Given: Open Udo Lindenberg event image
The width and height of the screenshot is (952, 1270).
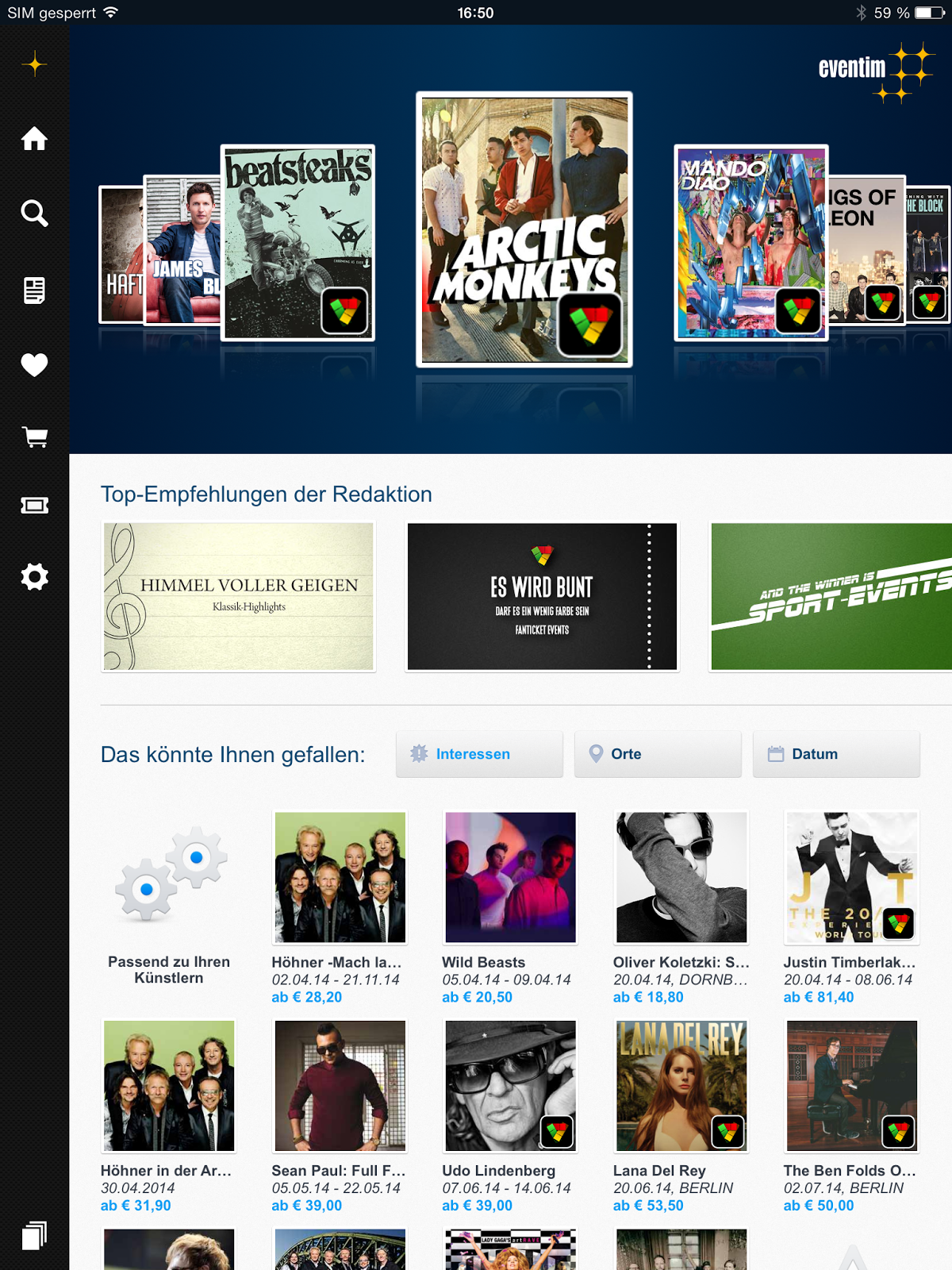Looking at the screenshot, I should (510, 1086).
